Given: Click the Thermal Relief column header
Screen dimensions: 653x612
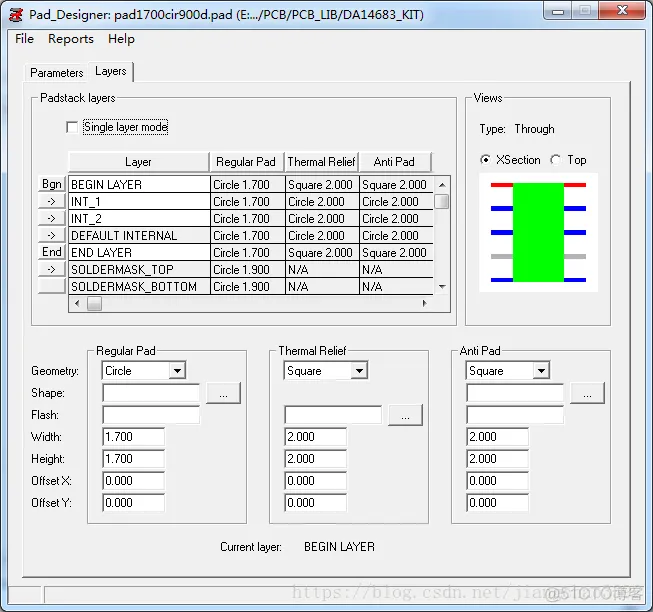Looking at the screenshot, I should (321, 162).
